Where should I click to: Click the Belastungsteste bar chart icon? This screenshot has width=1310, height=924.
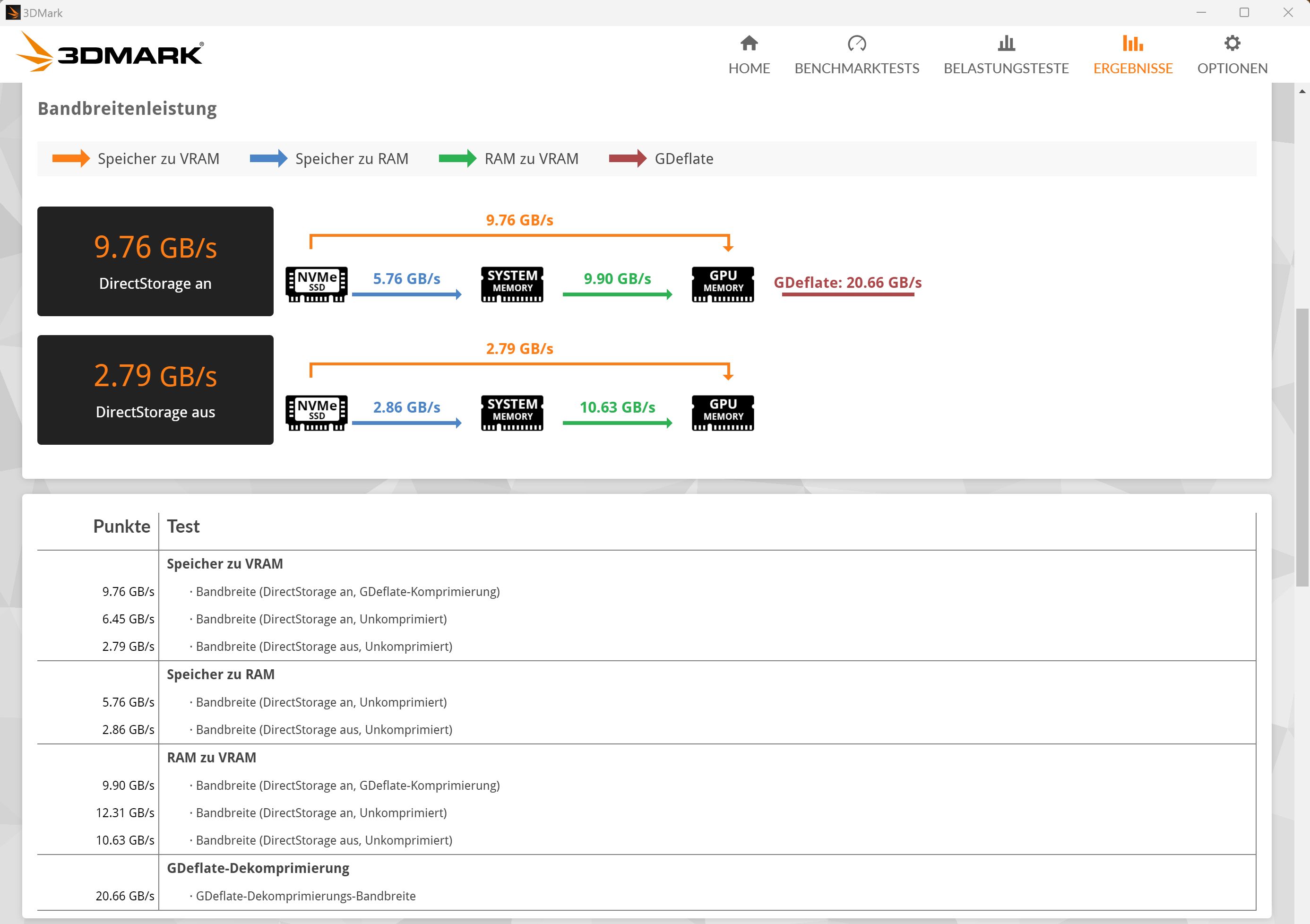click(1006, 43)
